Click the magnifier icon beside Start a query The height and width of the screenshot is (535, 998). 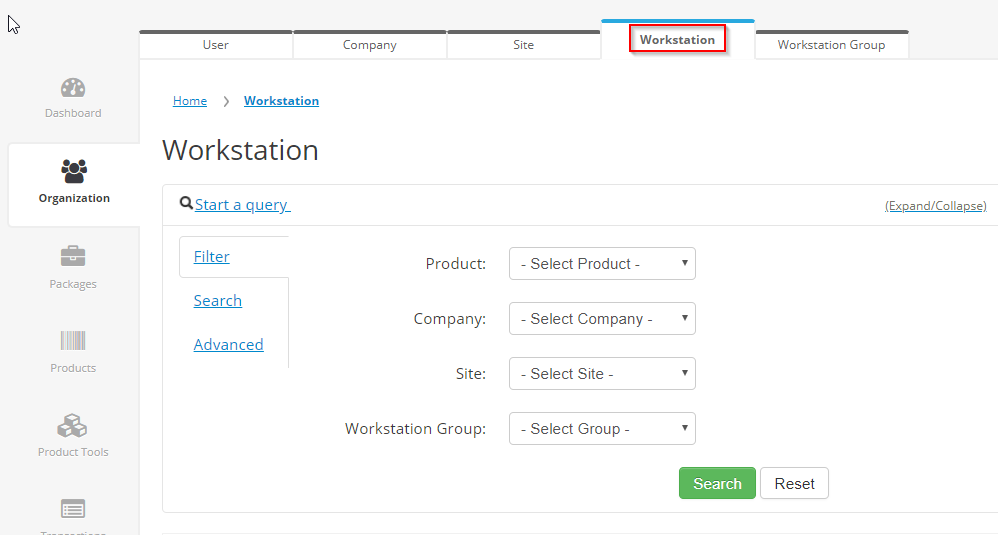point(186,203)
